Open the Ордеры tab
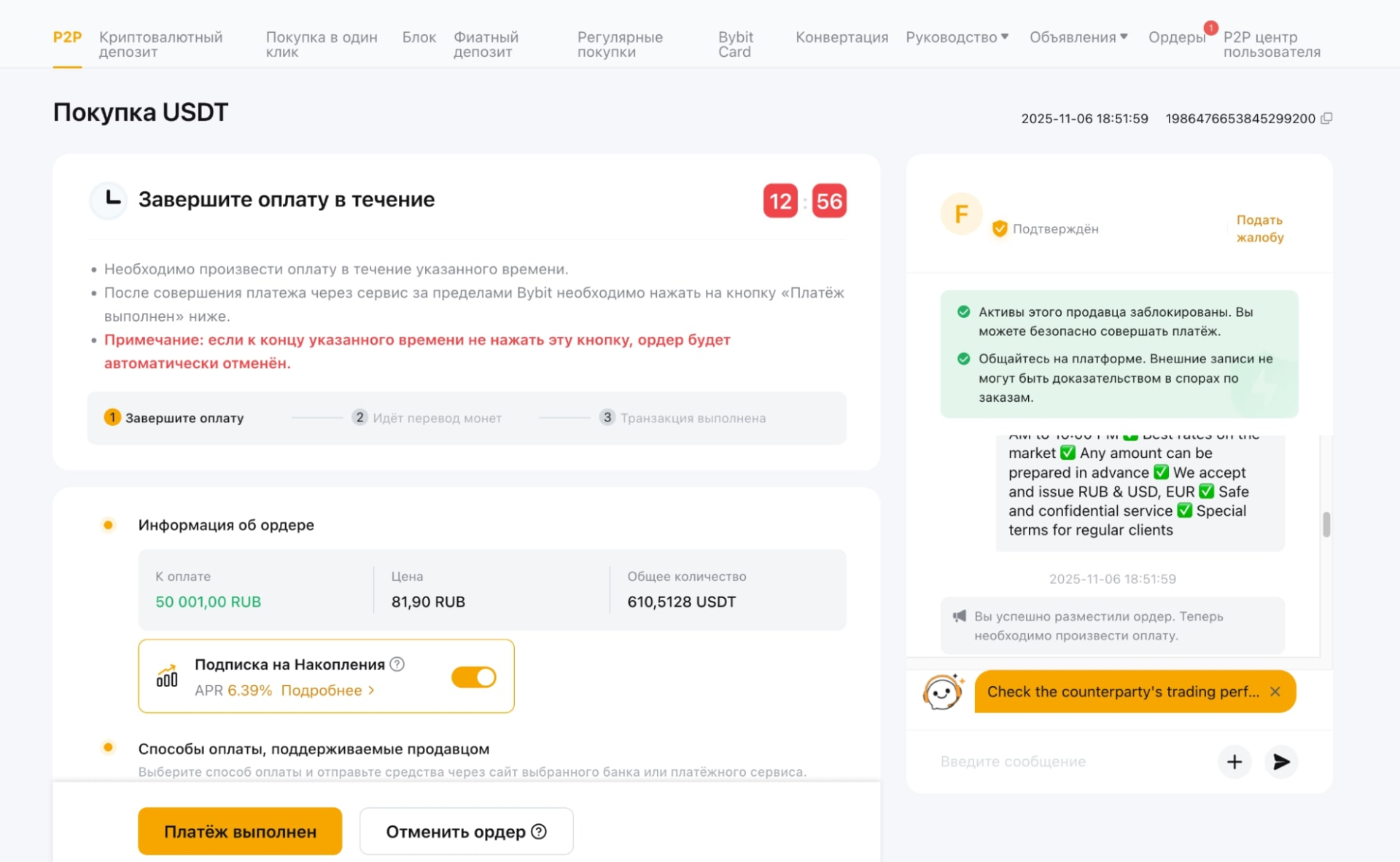 [1176, 37]
